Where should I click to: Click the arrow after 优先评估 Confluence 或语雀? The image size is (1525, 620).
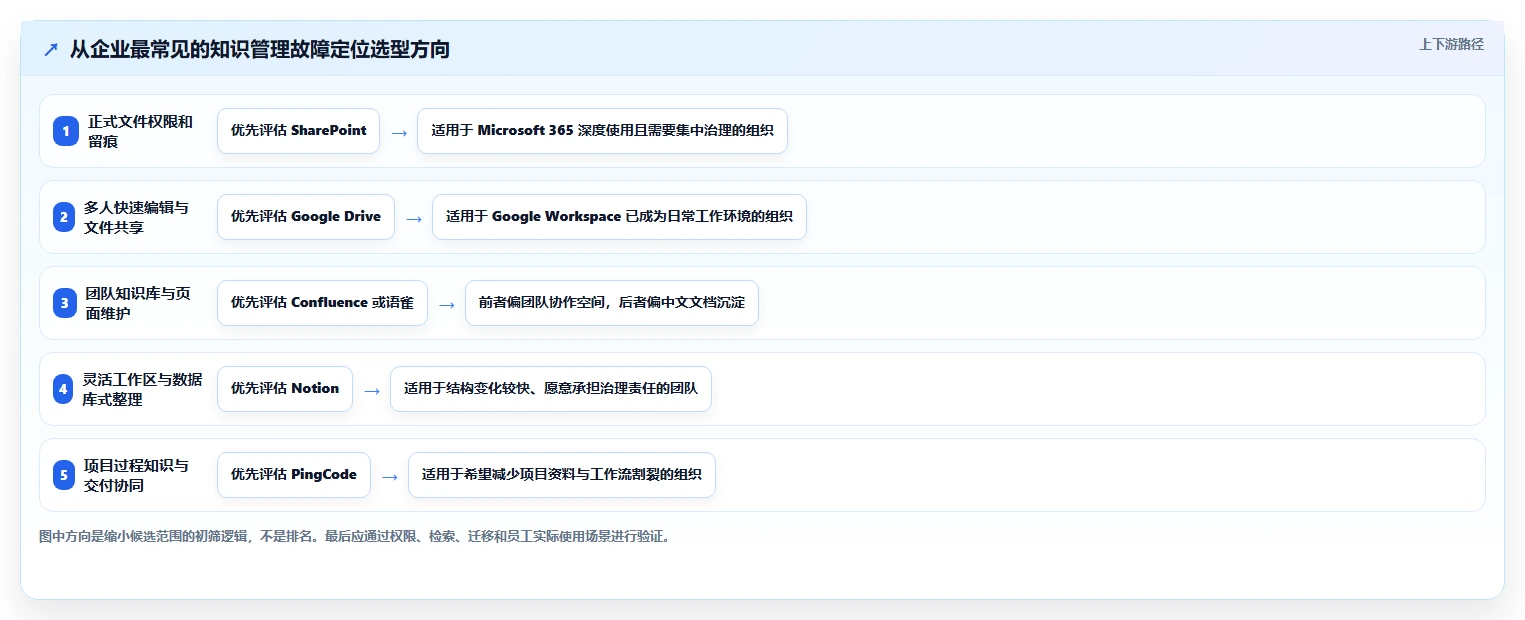447,304
